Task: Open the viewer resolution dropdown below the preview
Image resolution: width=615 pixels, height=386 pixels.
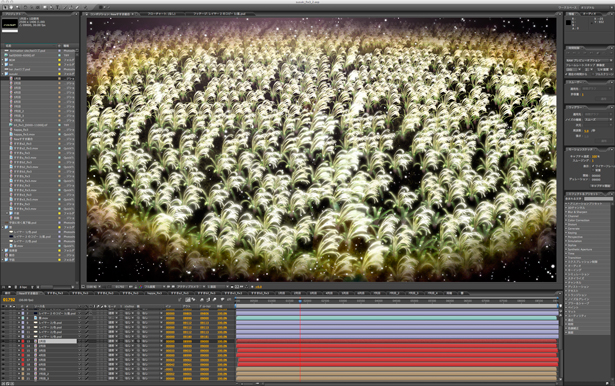Action: (x=155, y=287)
